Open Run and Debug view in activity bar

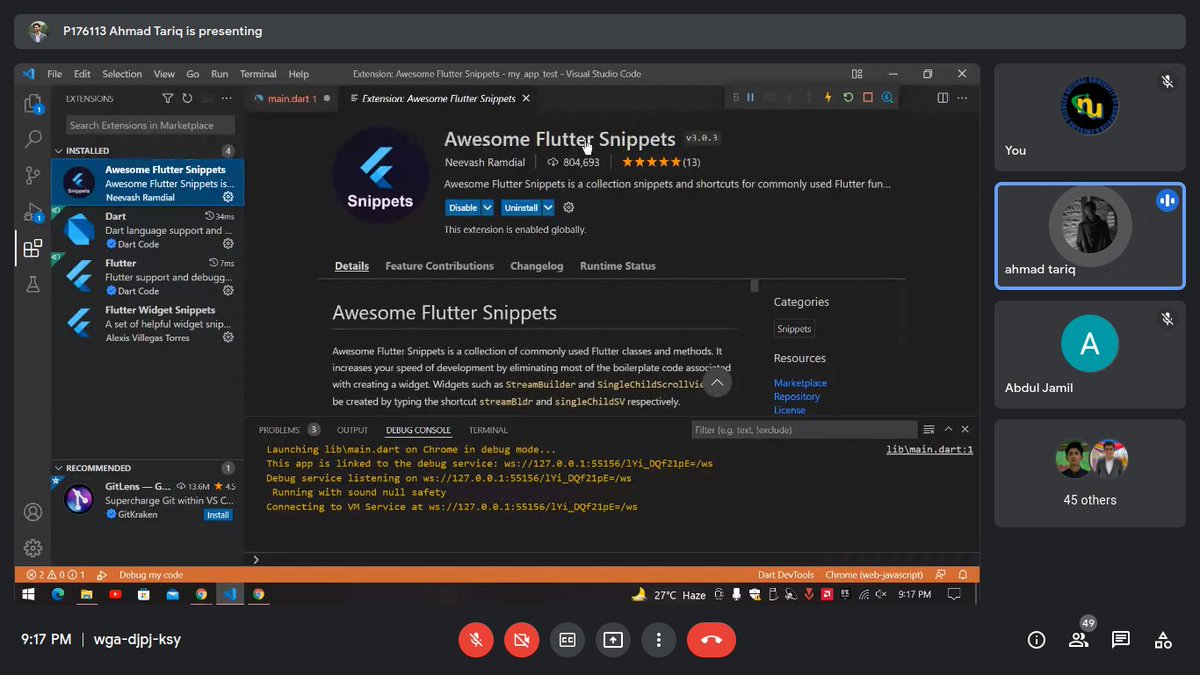coord(33,211)
